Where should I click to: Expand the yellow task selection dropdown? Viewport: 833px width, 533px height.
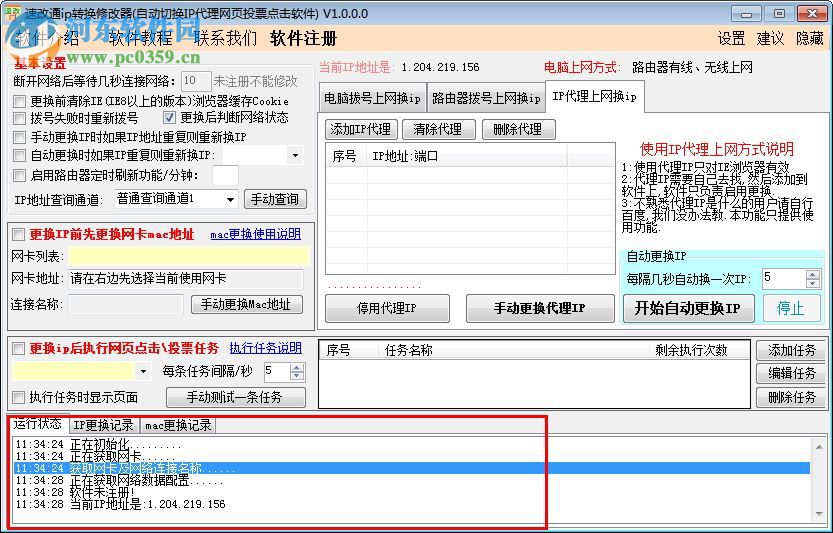coord(143,371)
